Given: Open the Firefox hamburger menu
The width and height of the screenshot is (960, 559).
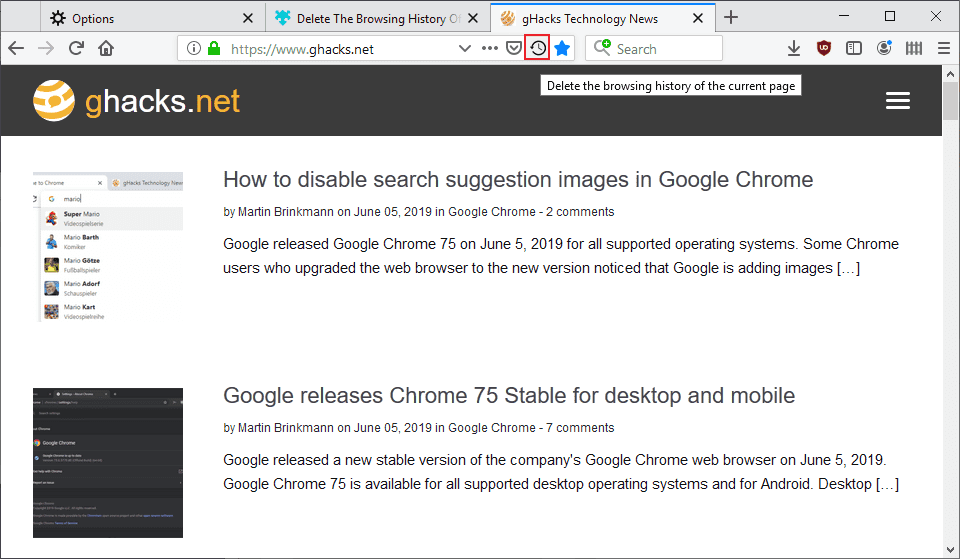Looking at the screenshot, I should pyautogui.click(x=943, y=48).
